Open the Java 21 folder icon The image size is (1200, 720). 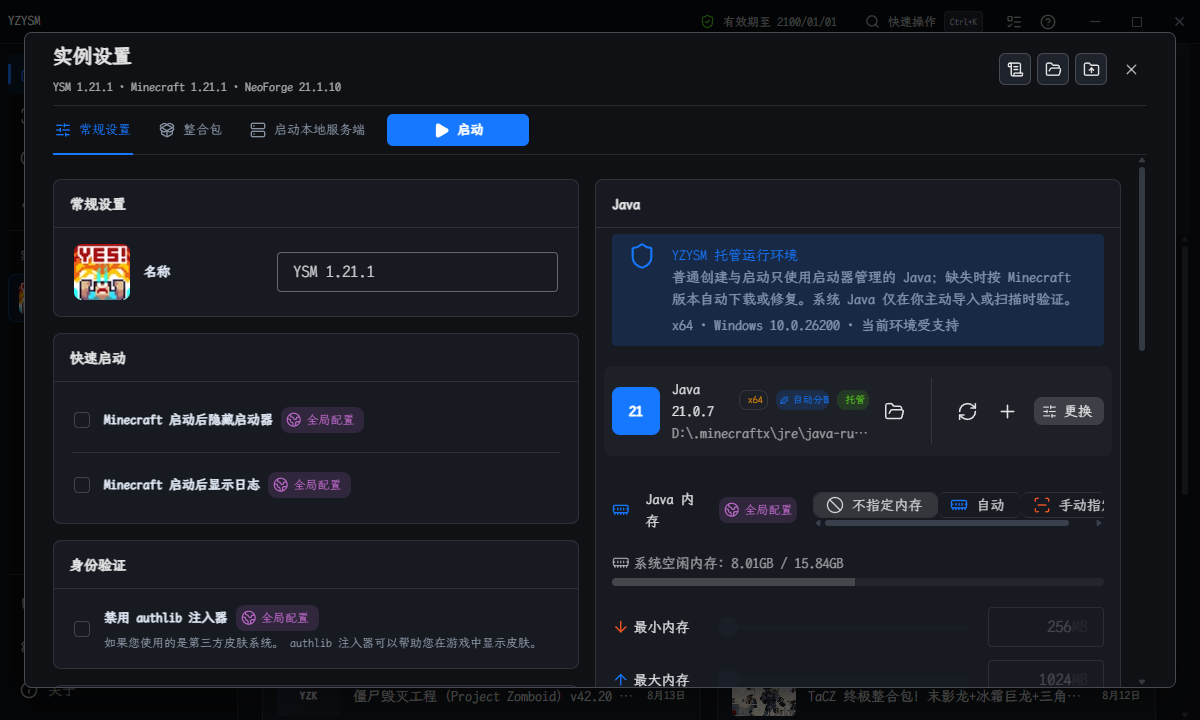click(x=895, y=411)
